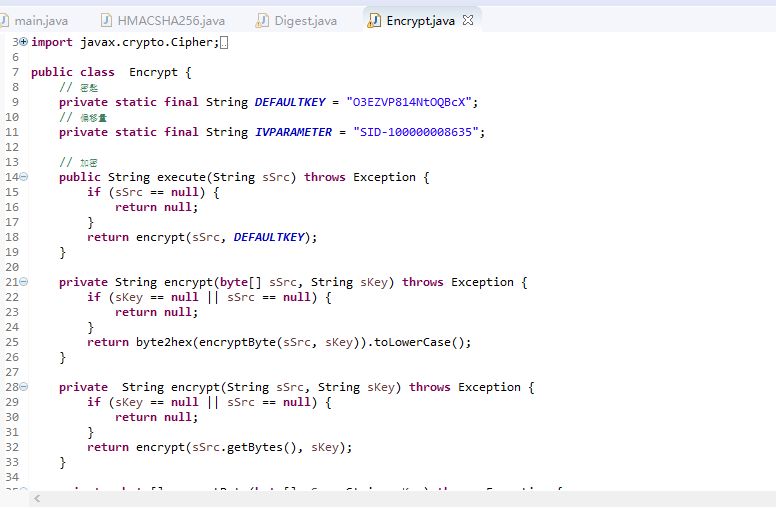Click getBytes() on line 32
776x509 pixels.
point(261,447)
